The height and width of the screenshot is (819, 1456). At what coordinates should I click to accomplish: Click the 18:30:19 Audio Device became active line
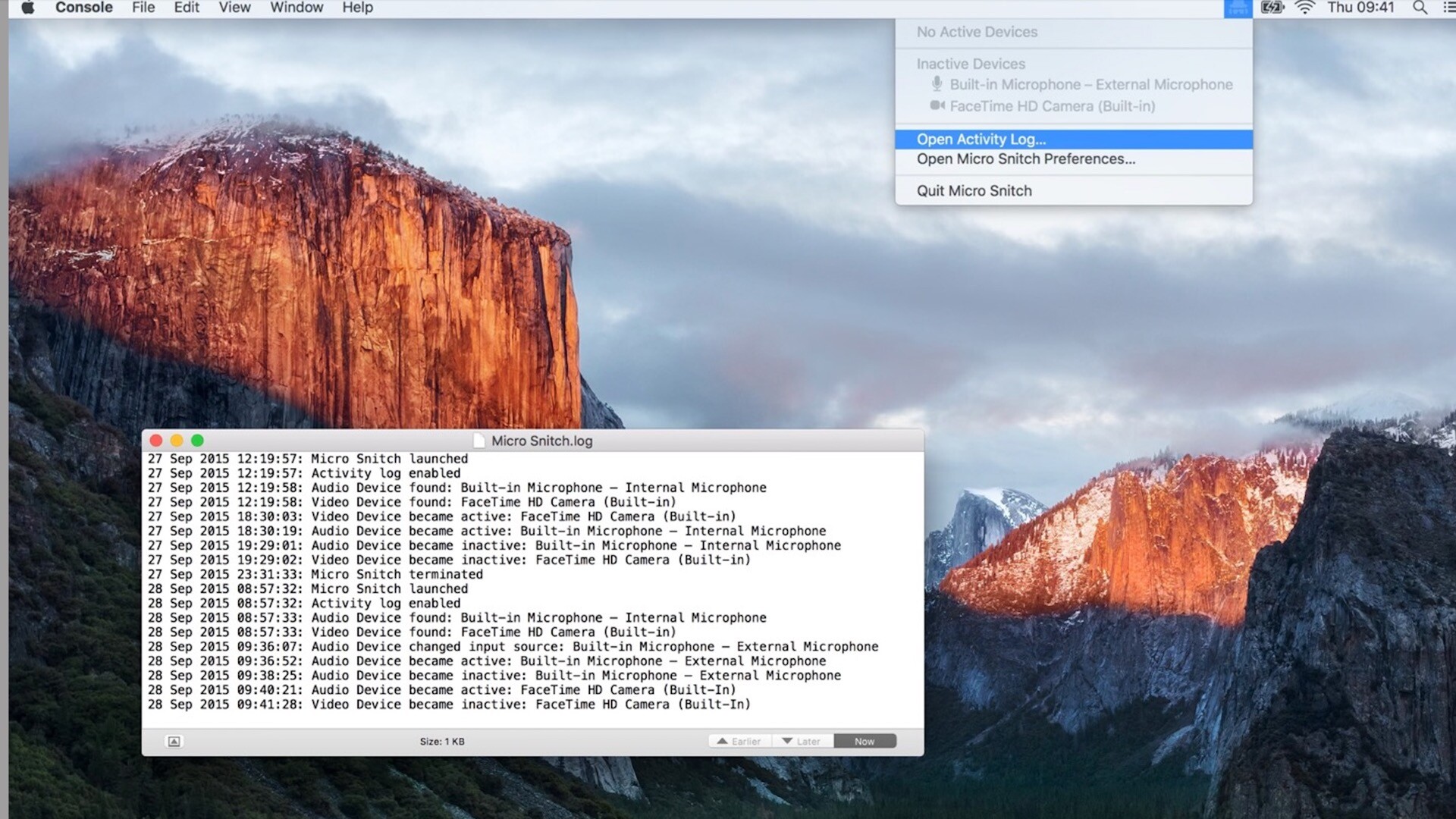point(487,531)
